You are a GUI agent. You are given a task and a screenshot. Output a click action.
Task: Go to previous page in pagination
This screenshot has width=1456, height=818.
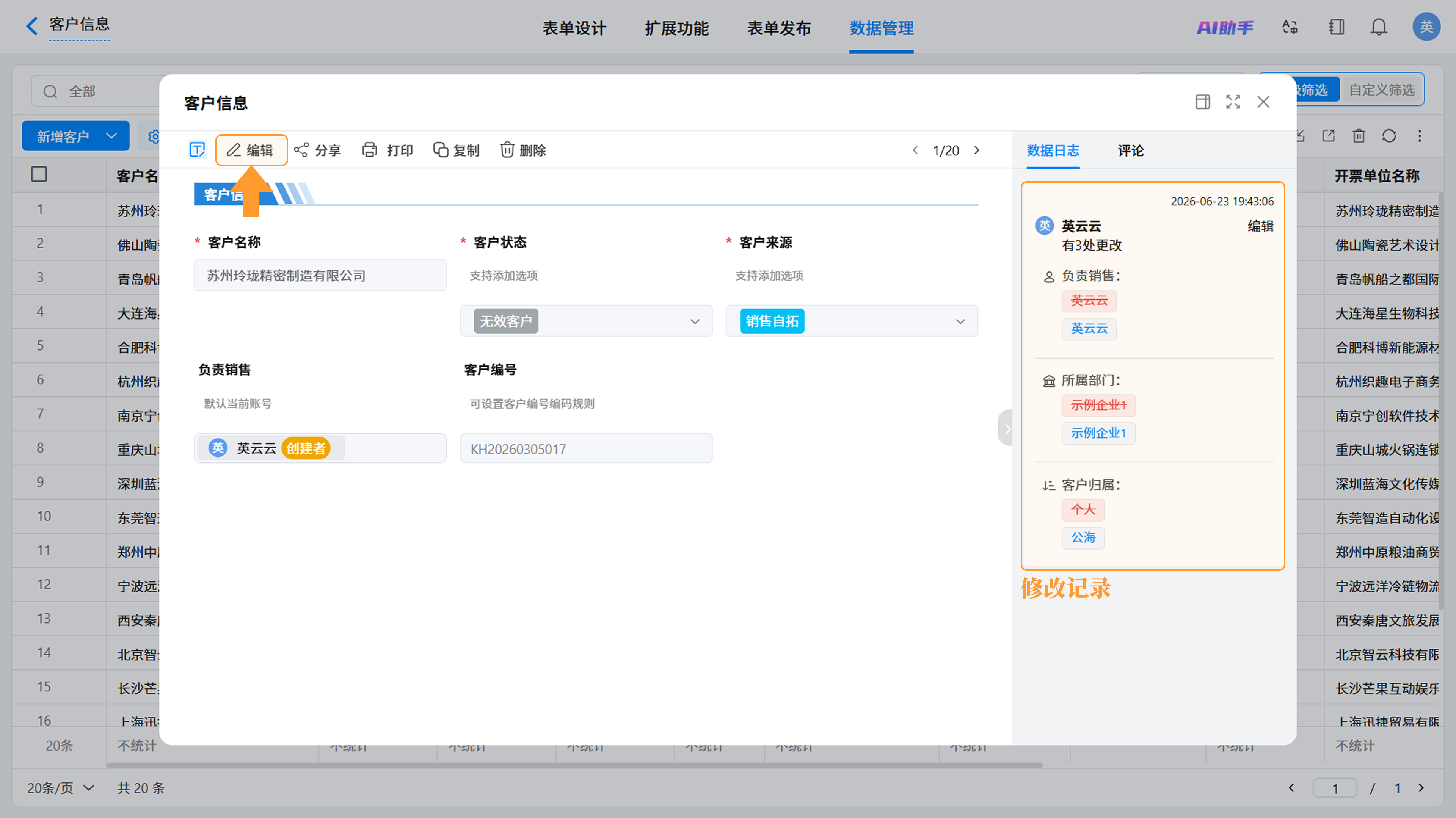point(1291,788)
